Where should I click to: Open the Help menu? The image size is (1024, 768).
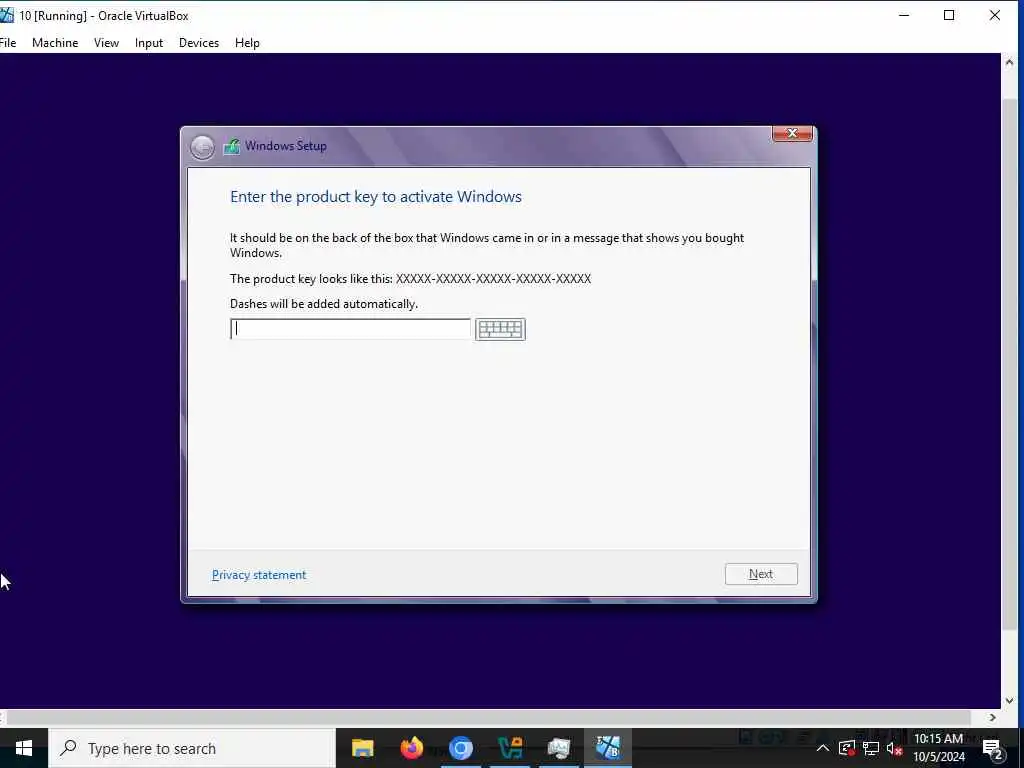point(248,42)
